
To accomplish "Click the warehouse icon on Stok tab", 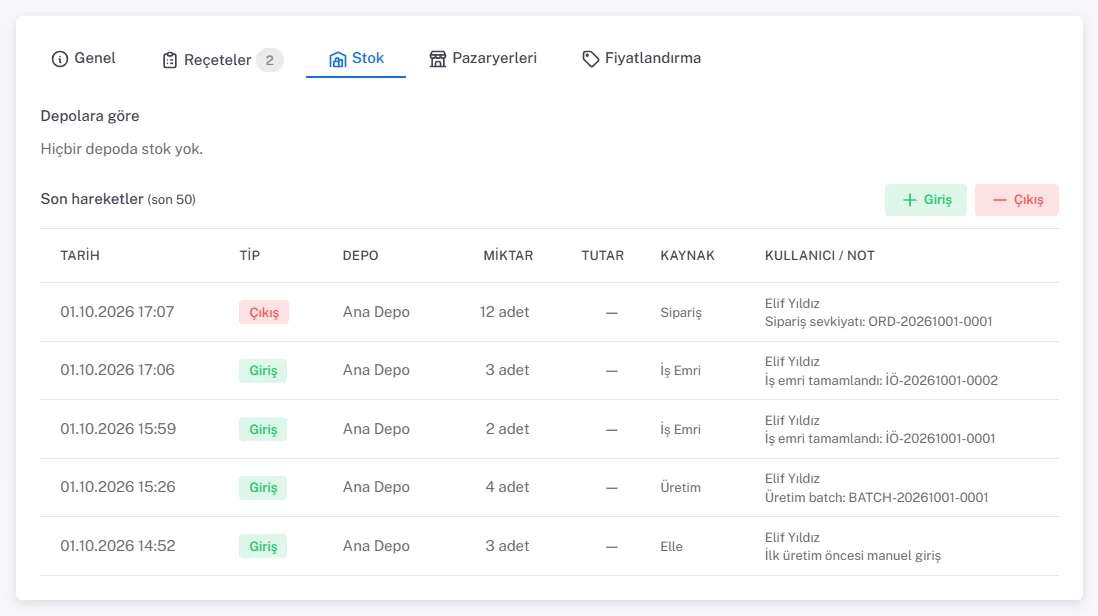I will [x=338, y=60].
